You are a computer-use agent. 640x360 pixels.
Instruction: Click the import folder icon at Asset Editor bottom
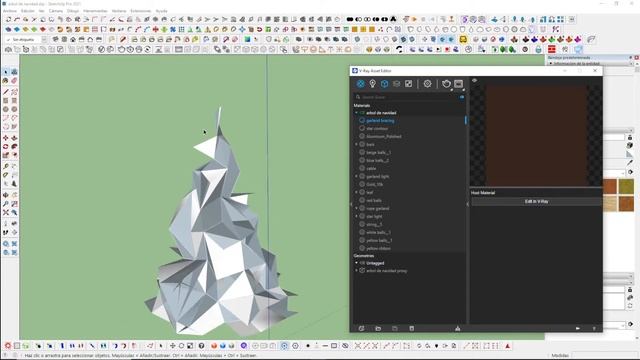coord(378,328)
